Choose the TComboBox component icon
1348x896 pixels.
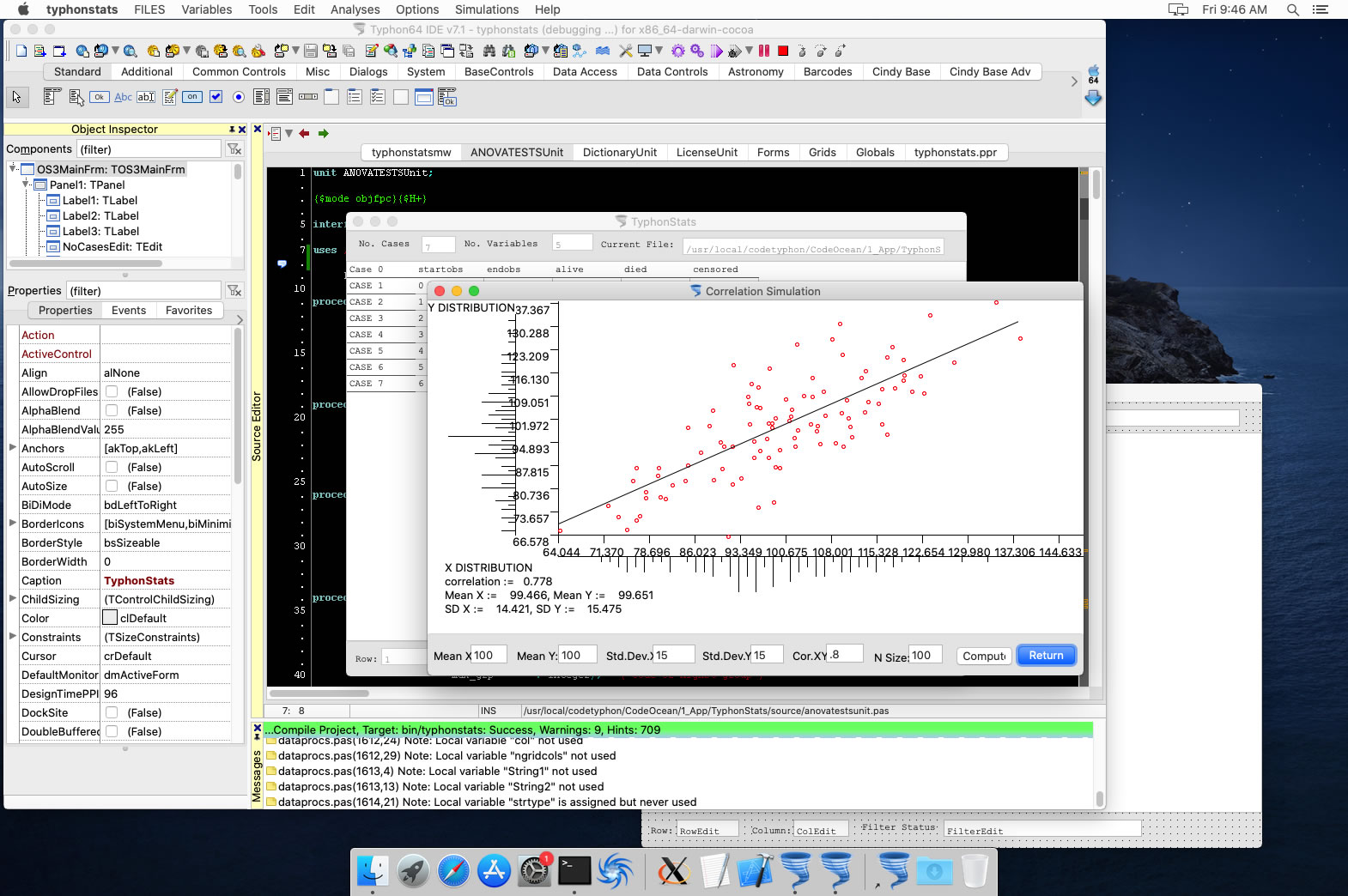tap(284, 97)
